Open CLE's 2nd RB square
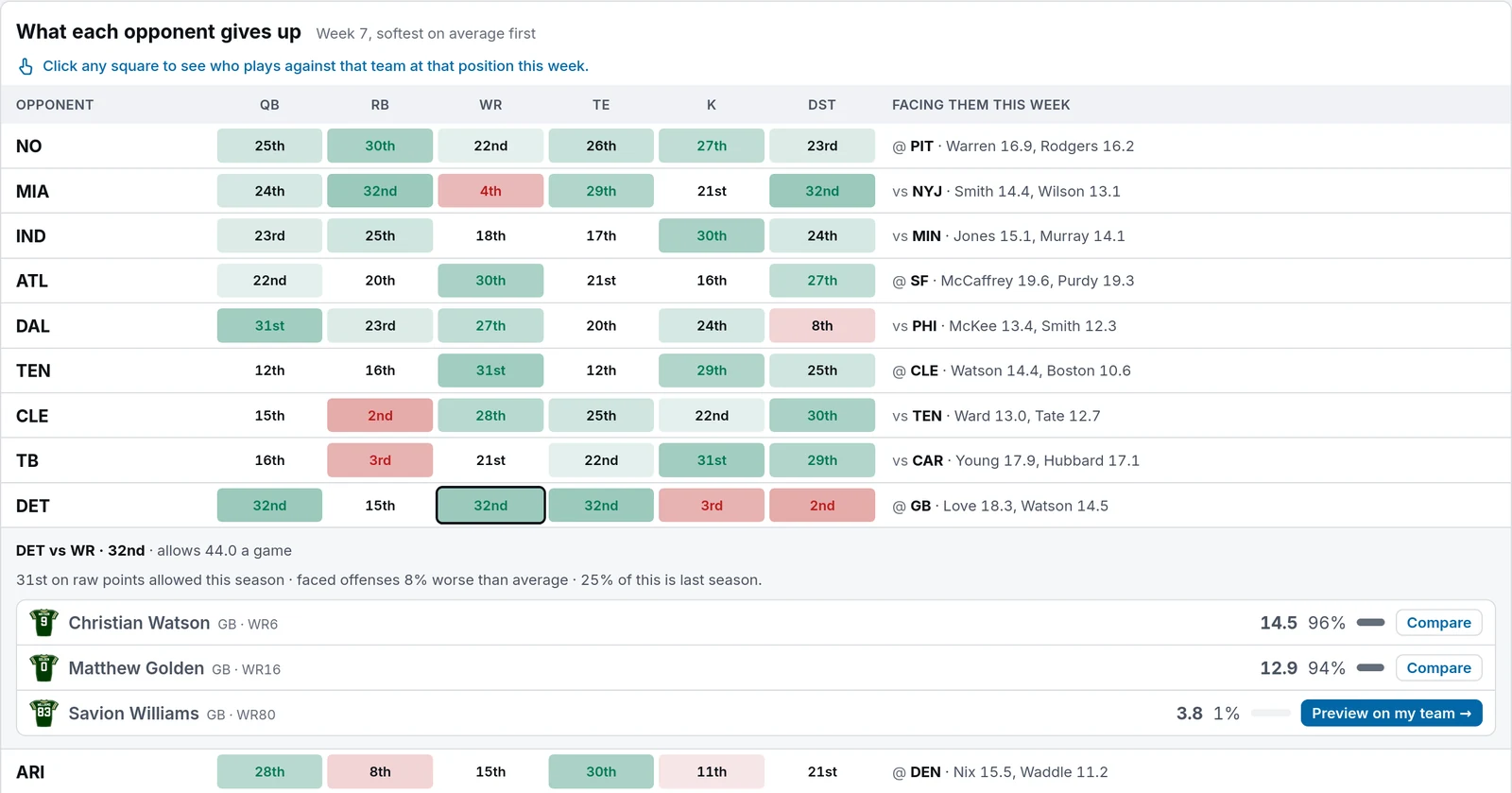This screenshot has width=1512, height=793. tap(380, 416)
